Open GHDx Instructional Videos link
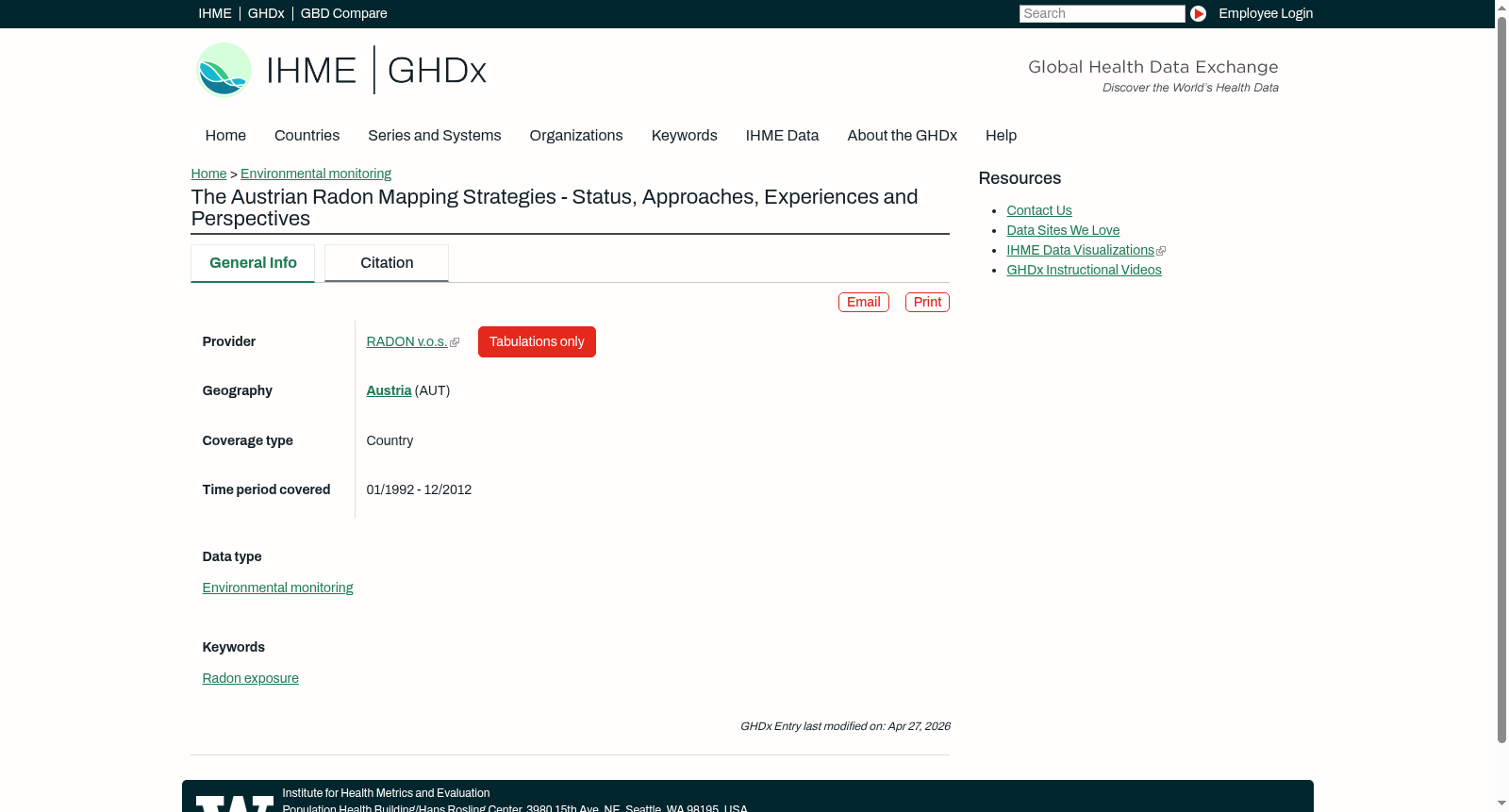The width and height of the screenshot is (1509, 812). pos(1084,270)
